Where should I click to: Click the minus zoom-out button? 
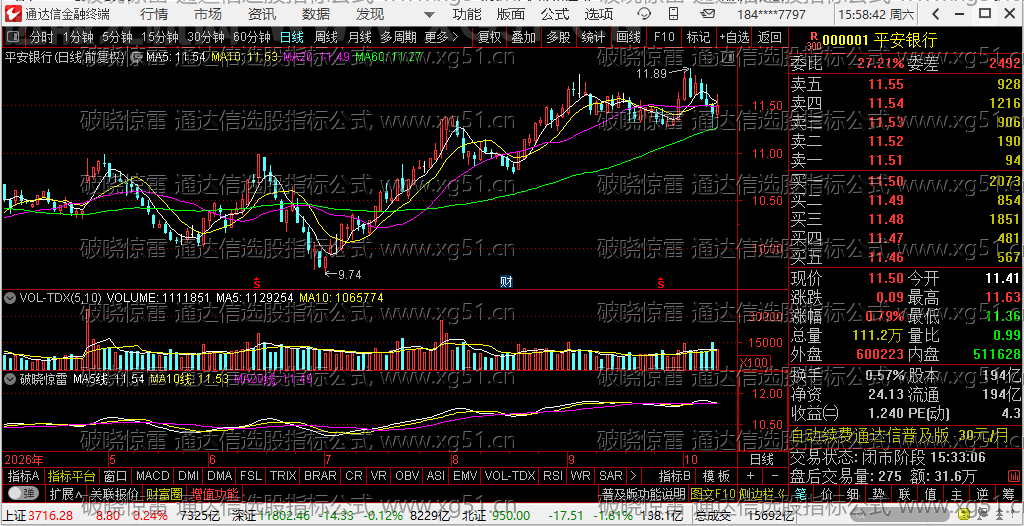pyautogui.click(x=775, y=476)
